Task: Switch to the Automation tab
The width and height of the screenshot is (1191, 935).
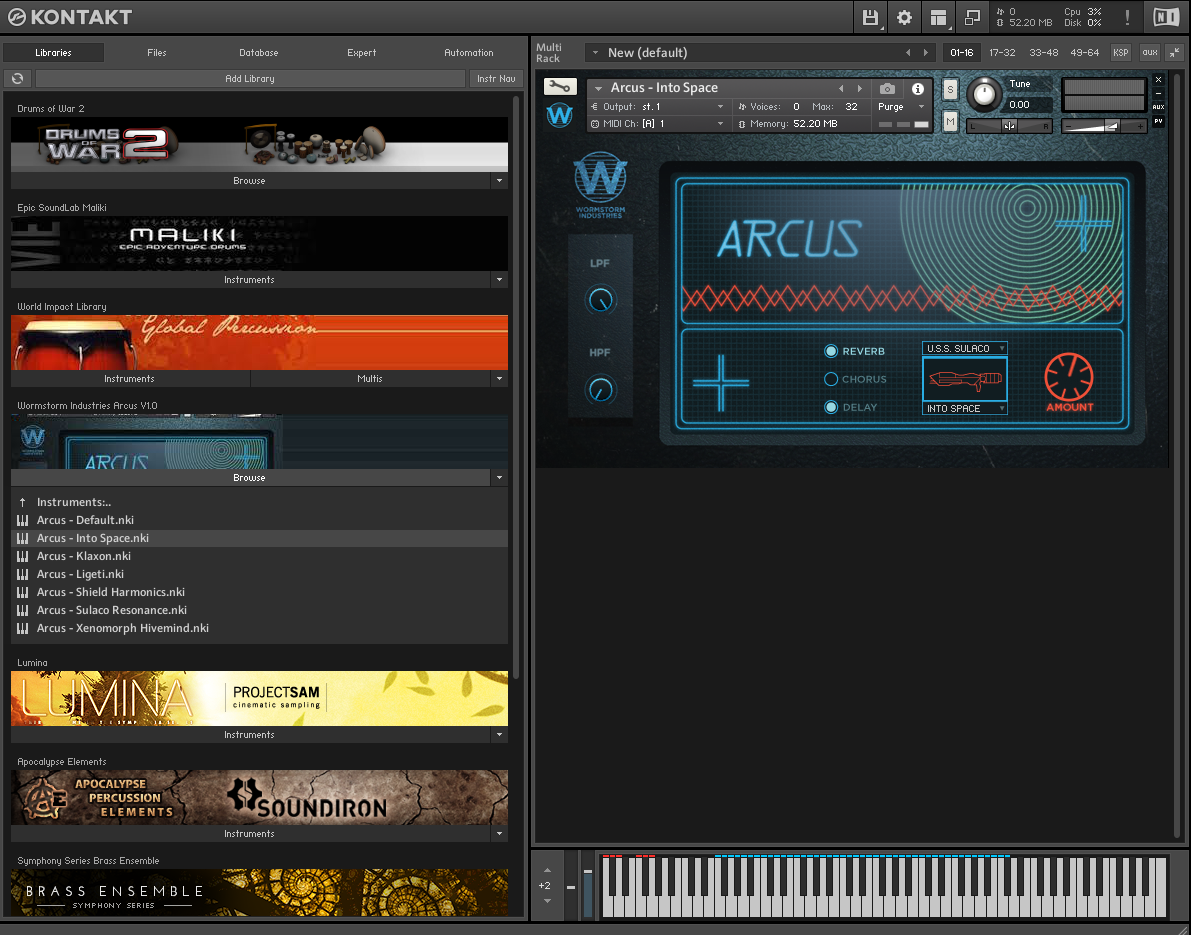Action: click(469, 52)
